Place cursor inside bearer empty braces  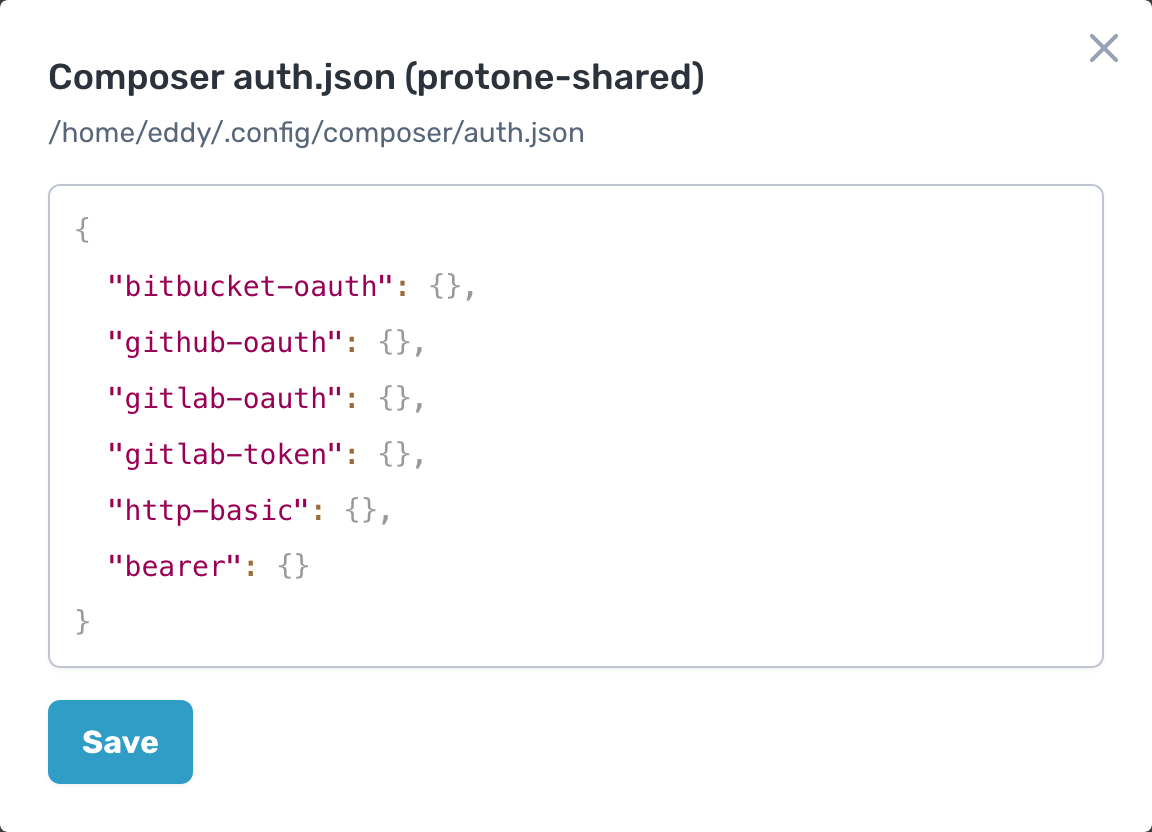click(x=293, y=567)
